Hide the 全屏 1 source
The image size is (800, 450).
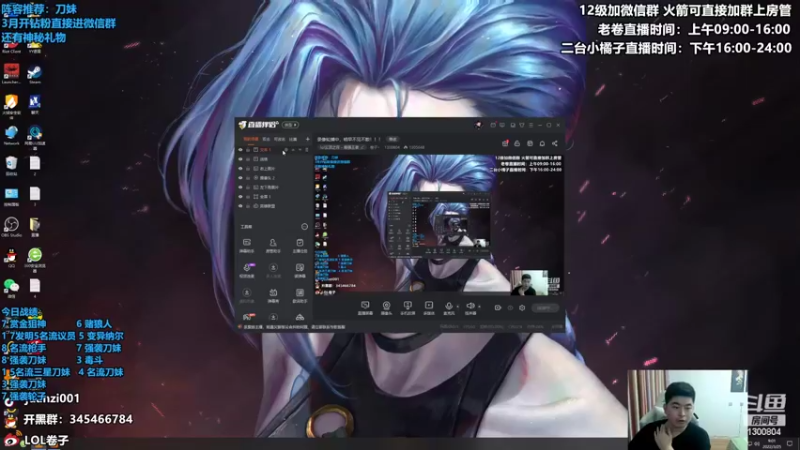click(241, 196)
